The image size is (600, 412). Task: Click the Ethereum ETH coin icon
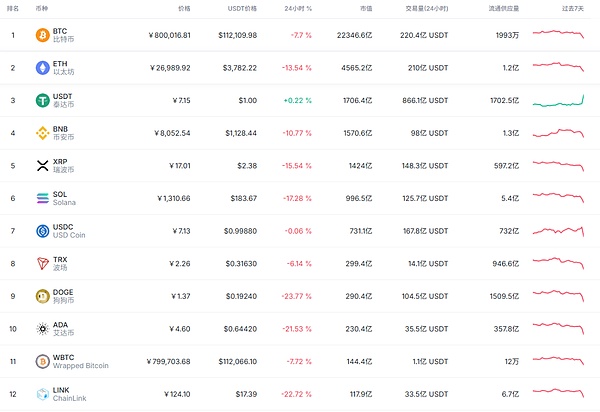[x=42, y=68]
